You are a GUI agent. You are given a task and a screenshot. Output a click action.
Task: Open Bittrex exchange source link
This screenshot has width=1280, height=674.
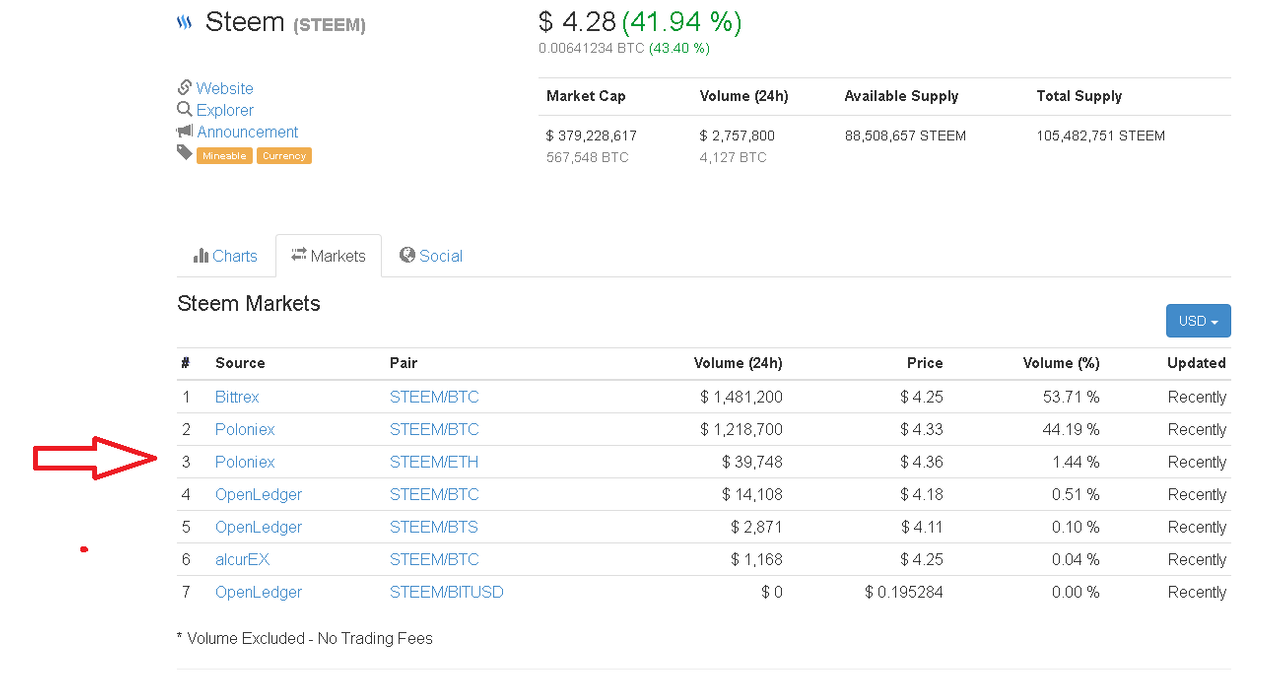pos(237,397)
